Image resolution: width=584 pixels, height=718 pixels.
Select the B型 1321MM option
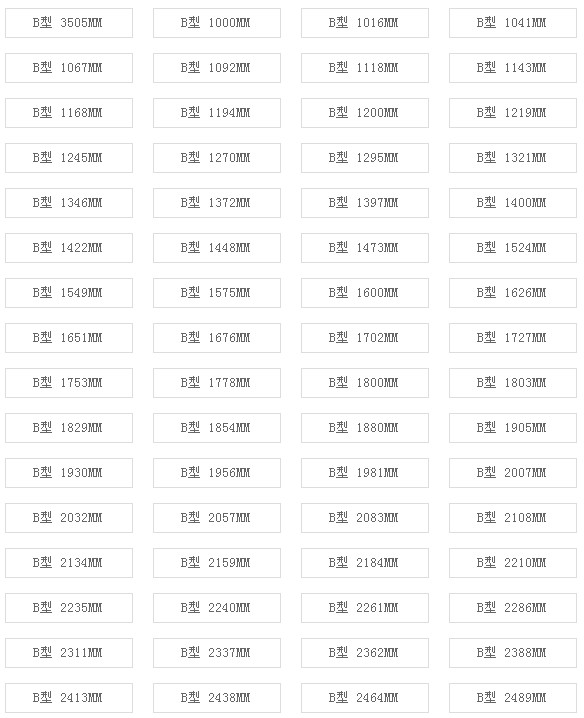pyautogui.click(x=513, y=158)
